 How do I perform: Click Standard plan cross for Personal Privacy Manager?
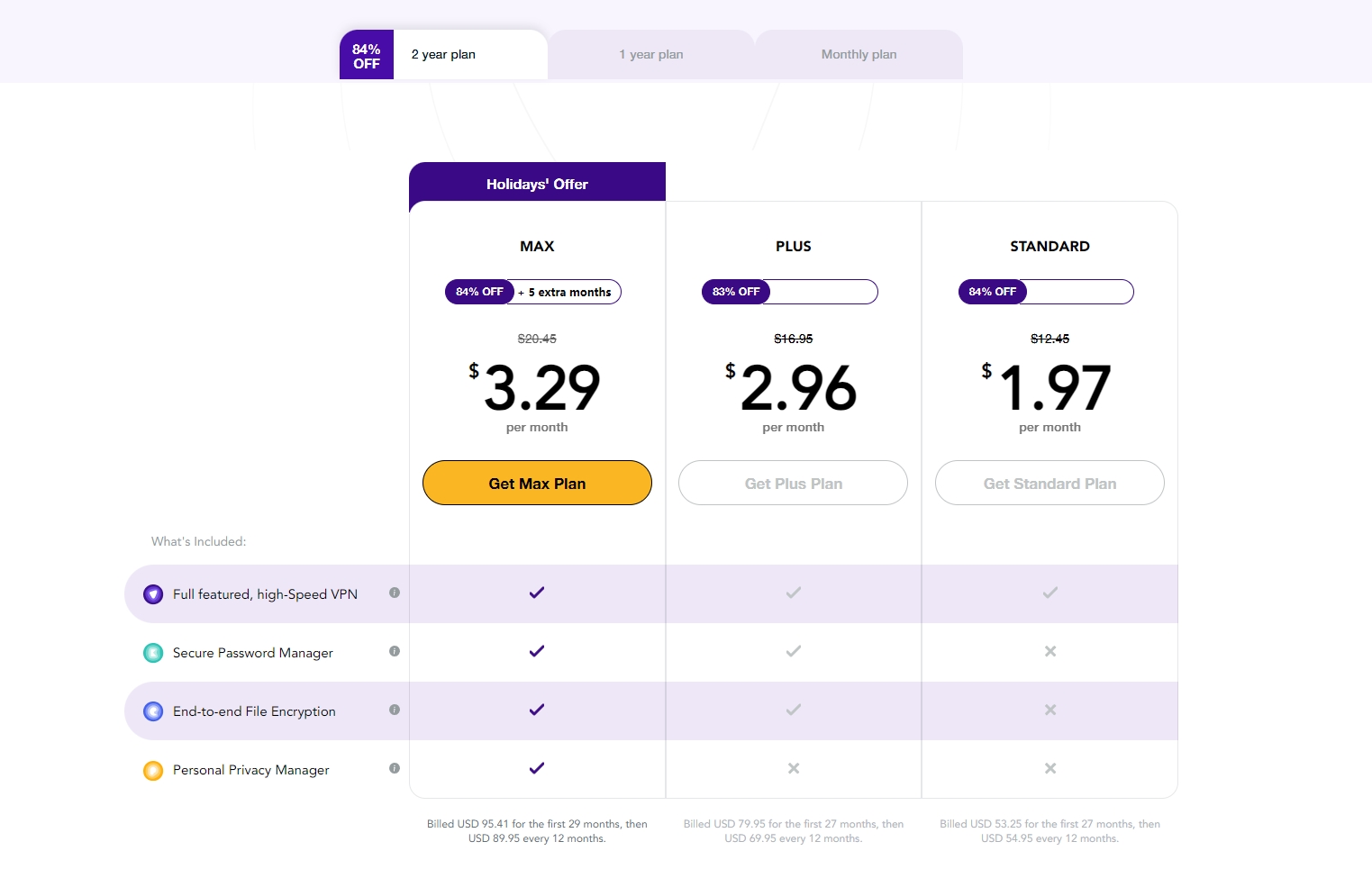[1050, 768]
